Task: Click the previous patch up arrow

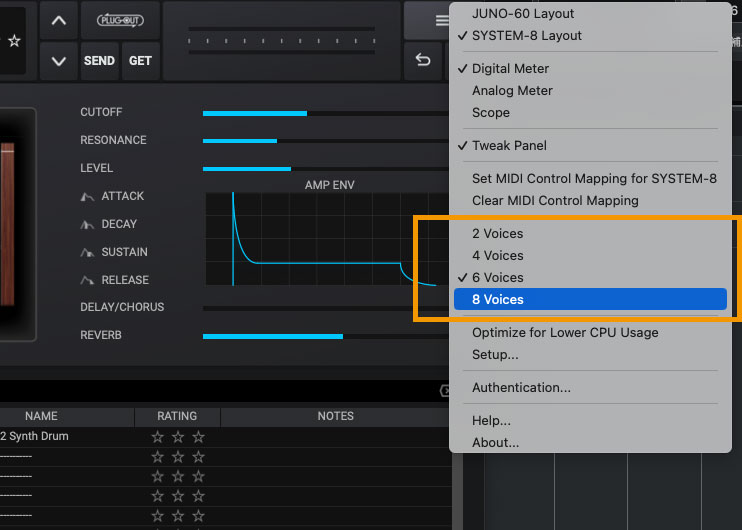Action: [x=59, y=20]
